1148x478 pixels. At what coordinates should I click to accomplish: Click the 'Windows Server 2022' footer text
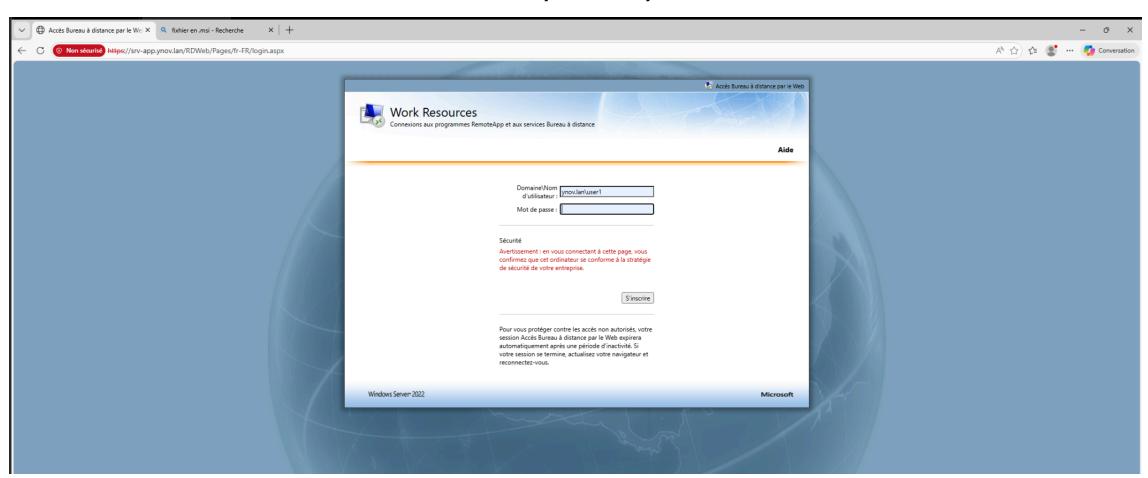(395, 395)
